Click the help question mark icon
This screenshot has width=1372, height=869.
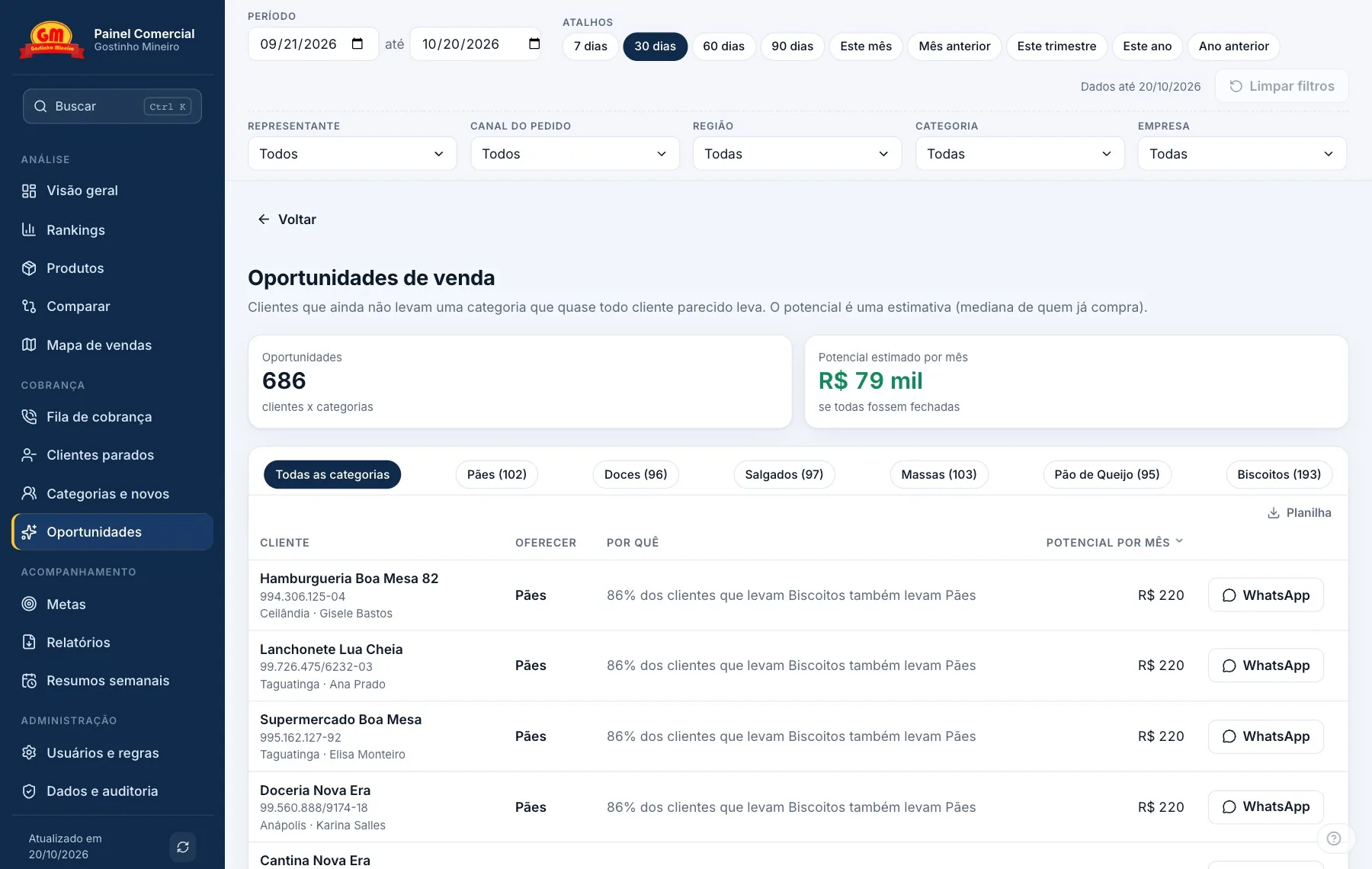(x=1334, y=839)
